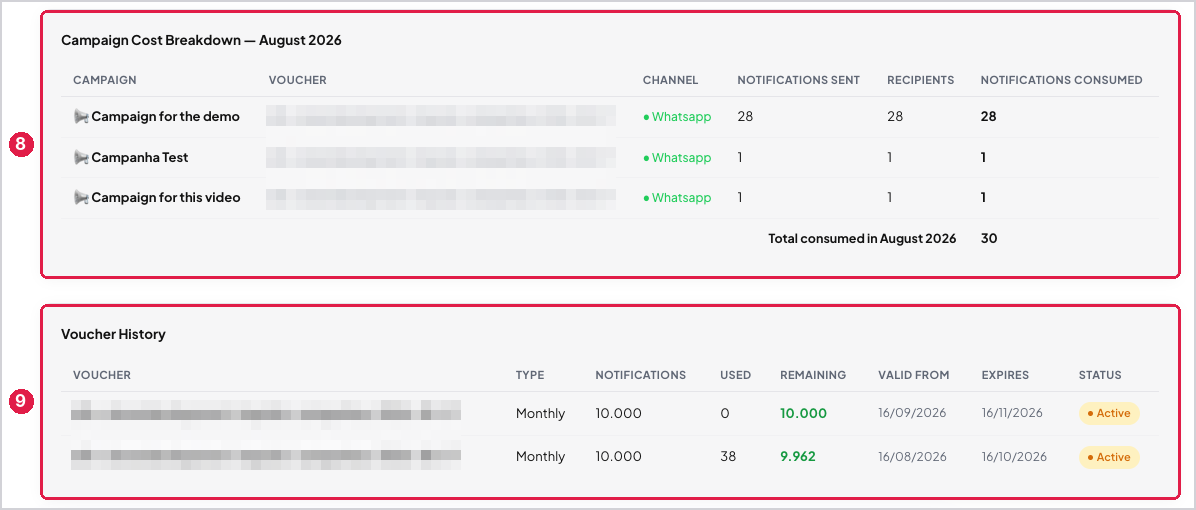
Task: Click megaphone icon beside Campaign for this video
Action: click(81, 197)
